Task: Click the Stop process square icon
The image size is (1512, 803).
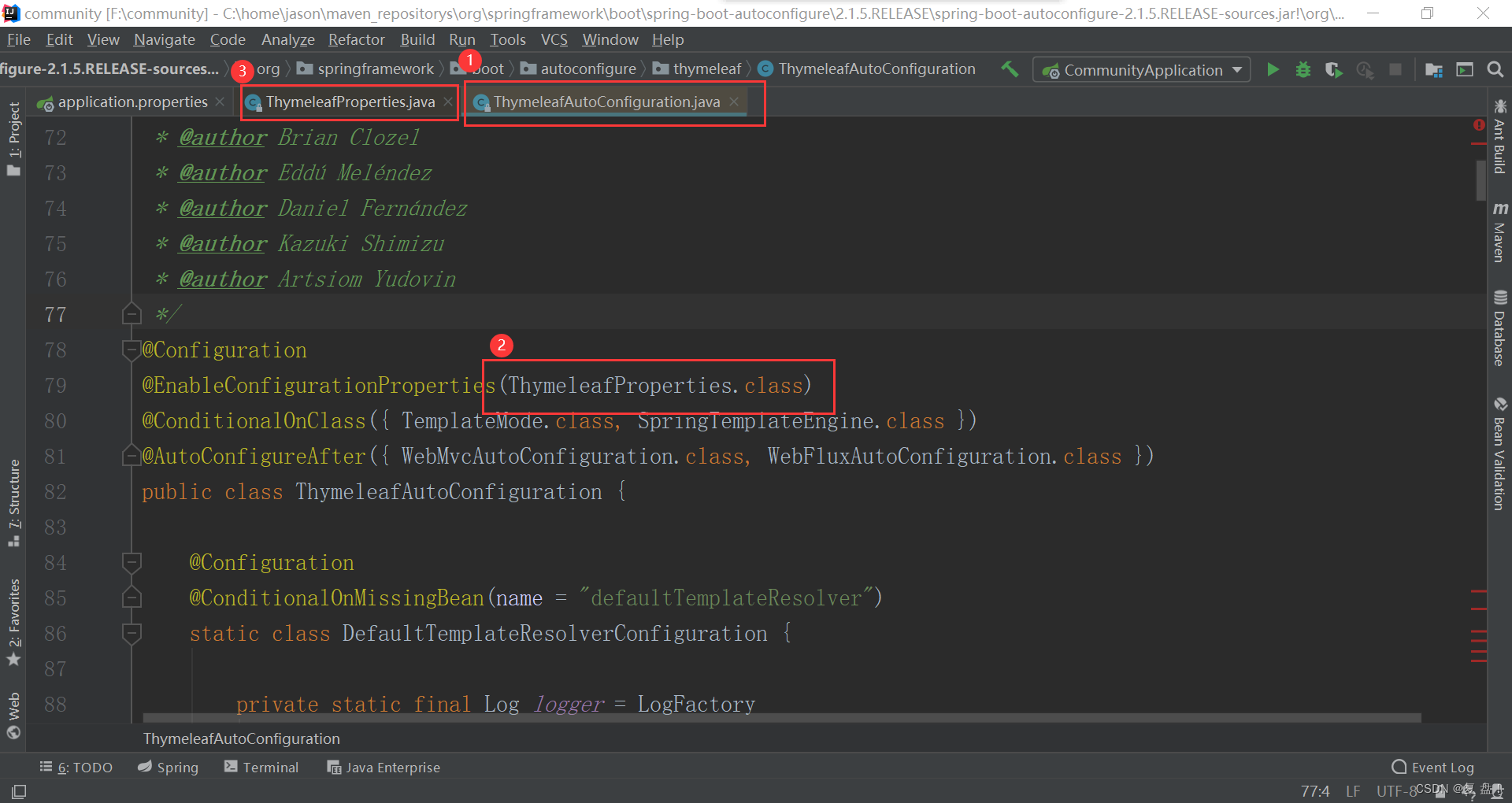Action: (1395, 69)
